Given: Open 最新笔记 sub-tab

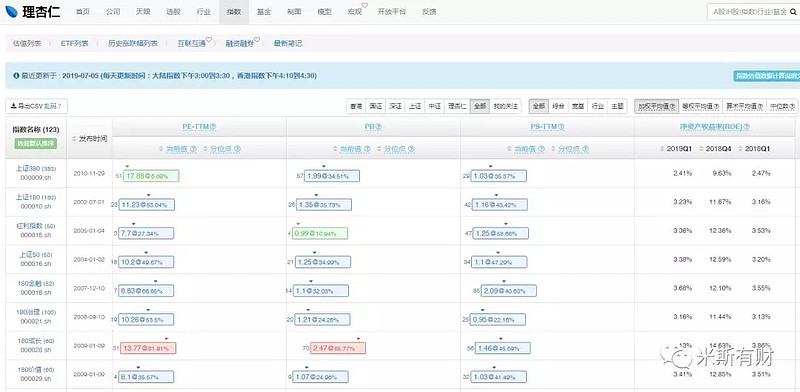Looking at the screenshot, I should click(x=288, y=43).
